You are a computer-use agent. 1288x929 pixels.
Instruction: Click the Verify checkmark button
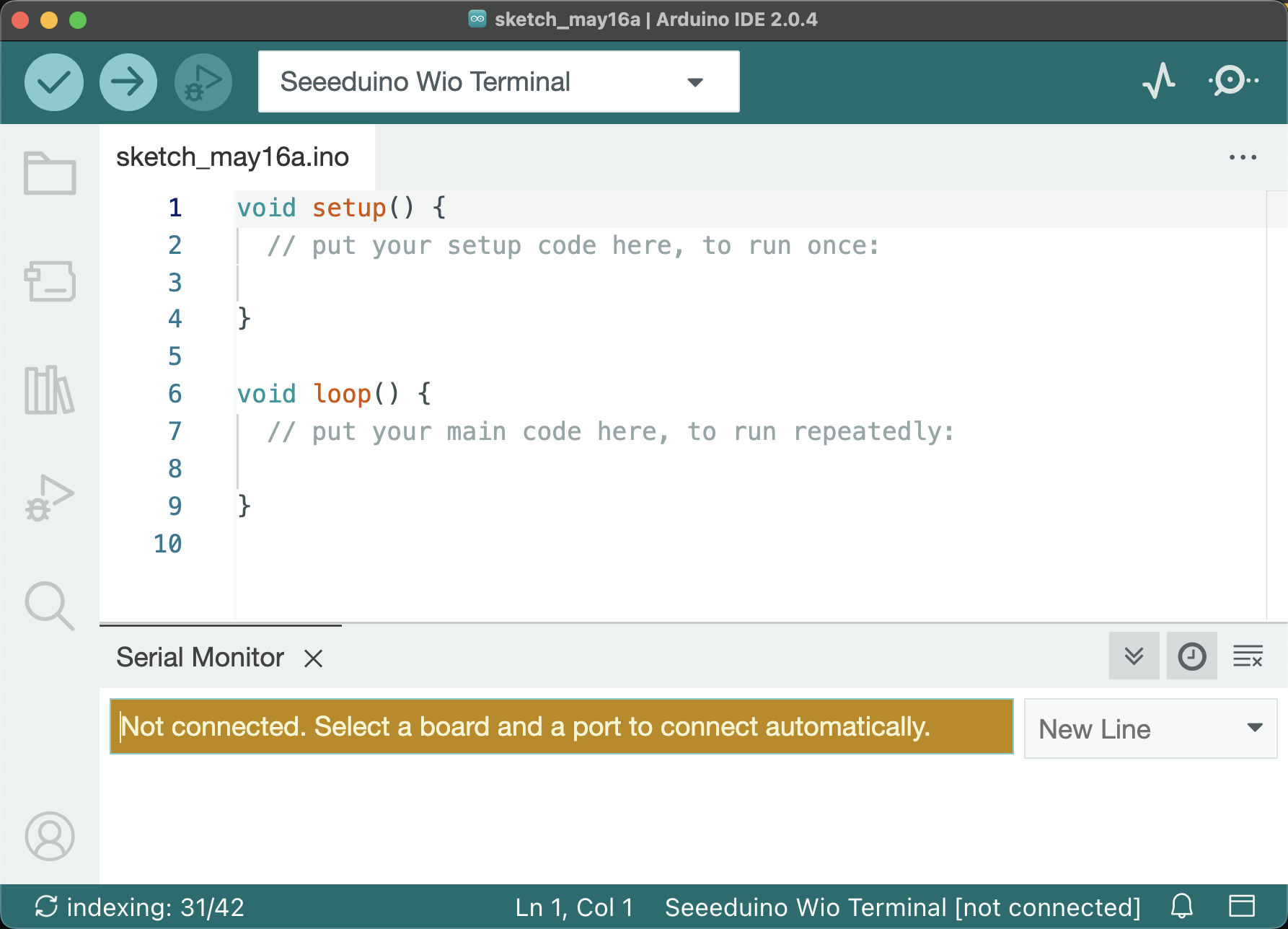54,82
